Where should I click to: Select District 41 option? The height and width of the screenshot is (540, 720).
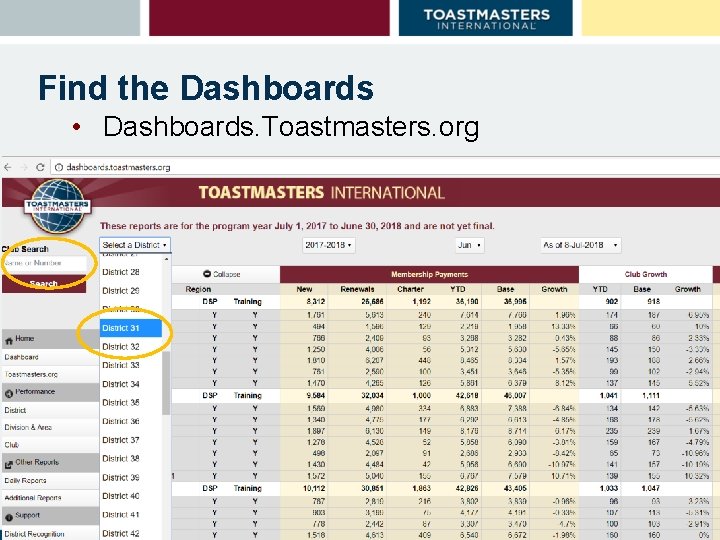click(x=131, y=515)
